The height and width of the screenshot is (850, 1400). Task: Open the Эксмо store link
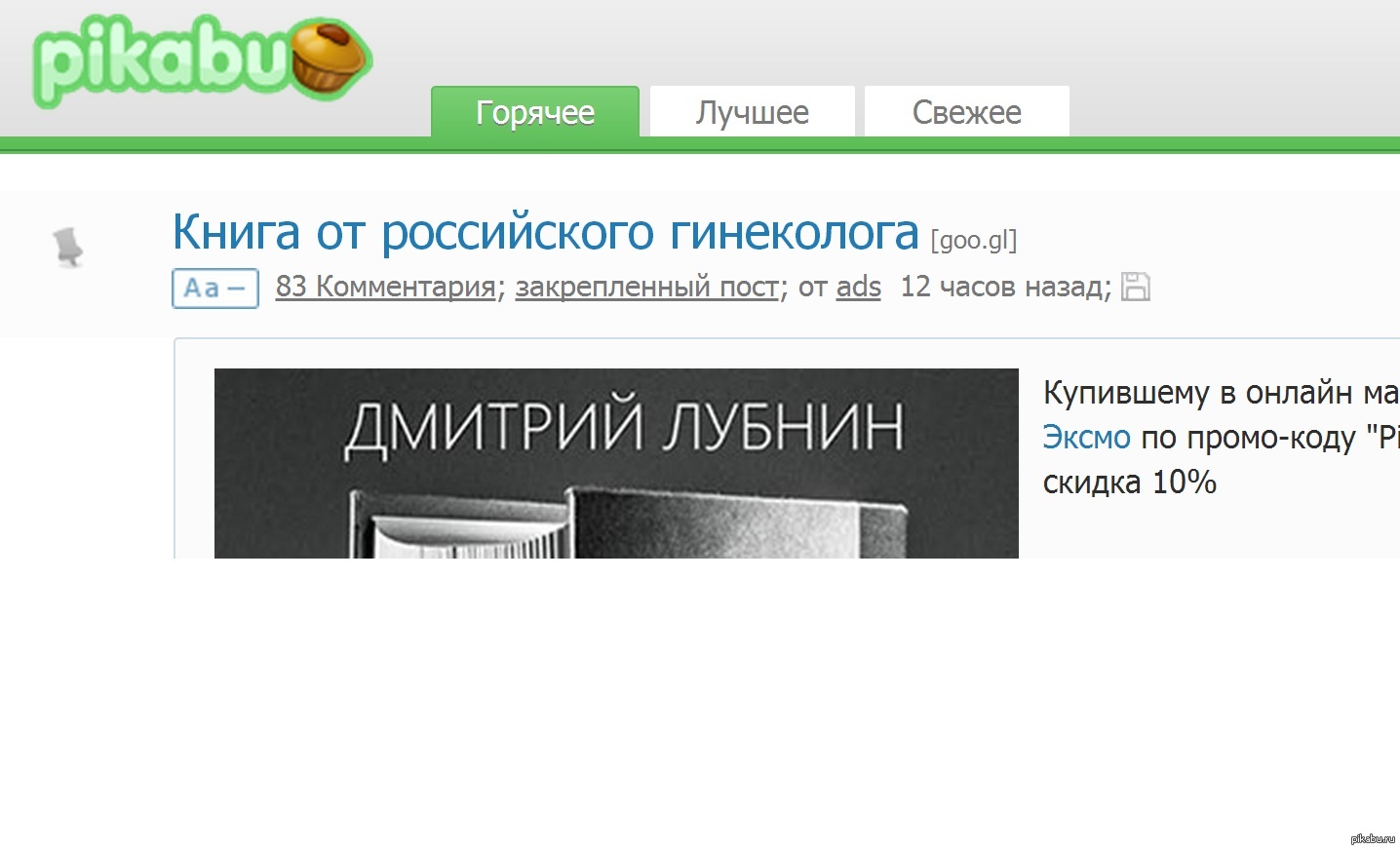pyautogui.click(x=1086, y=437)
